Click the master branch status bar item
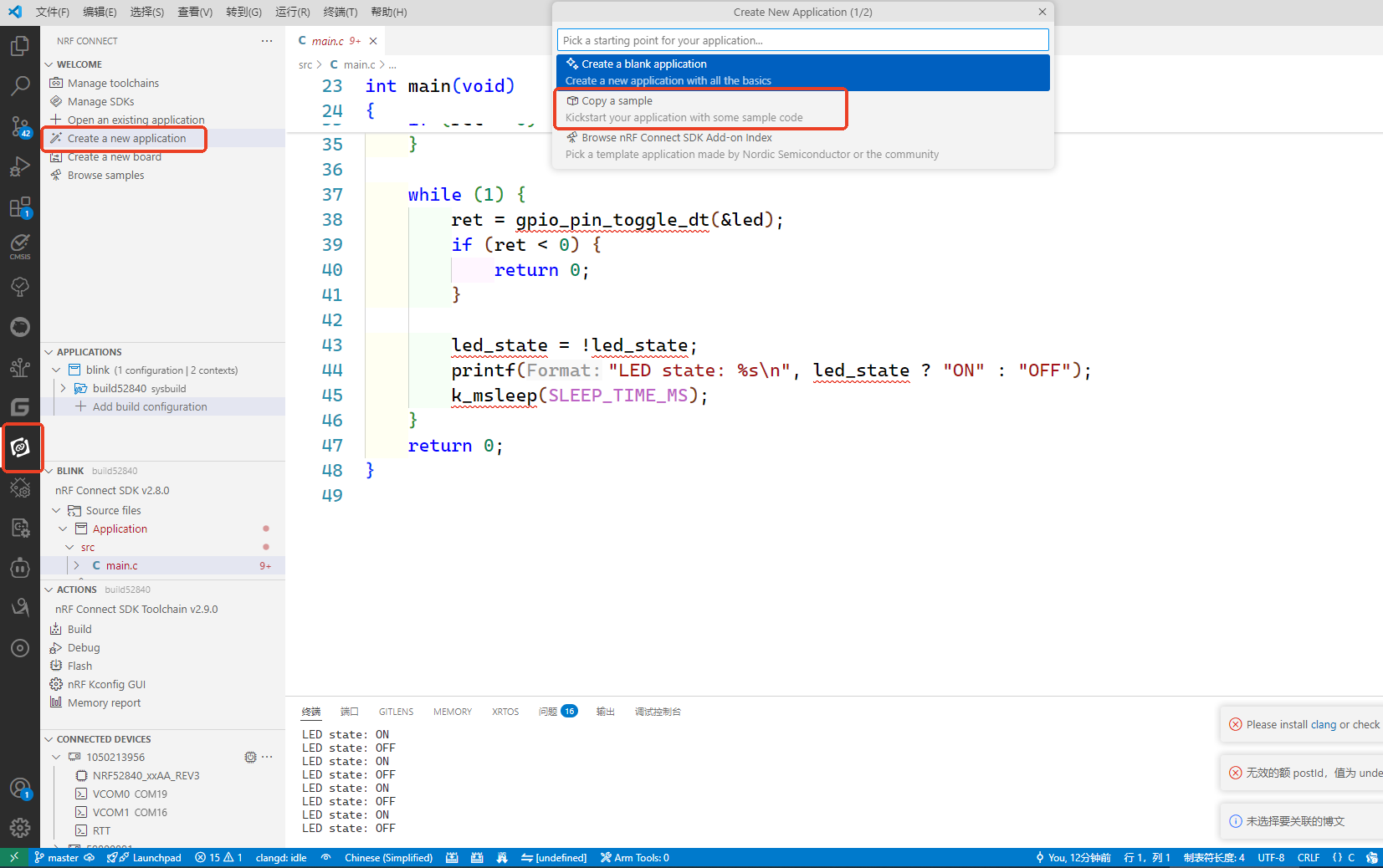 56,857
